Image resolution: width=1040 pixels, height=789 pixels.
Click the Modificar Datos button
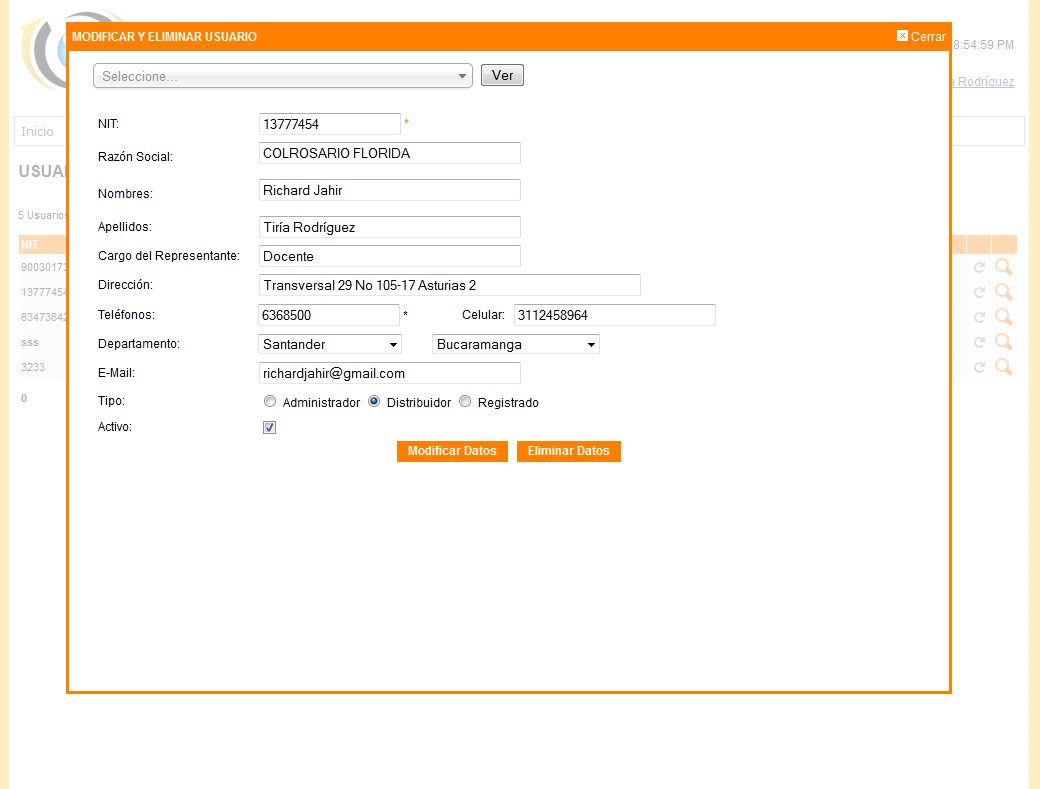(452, 451)
